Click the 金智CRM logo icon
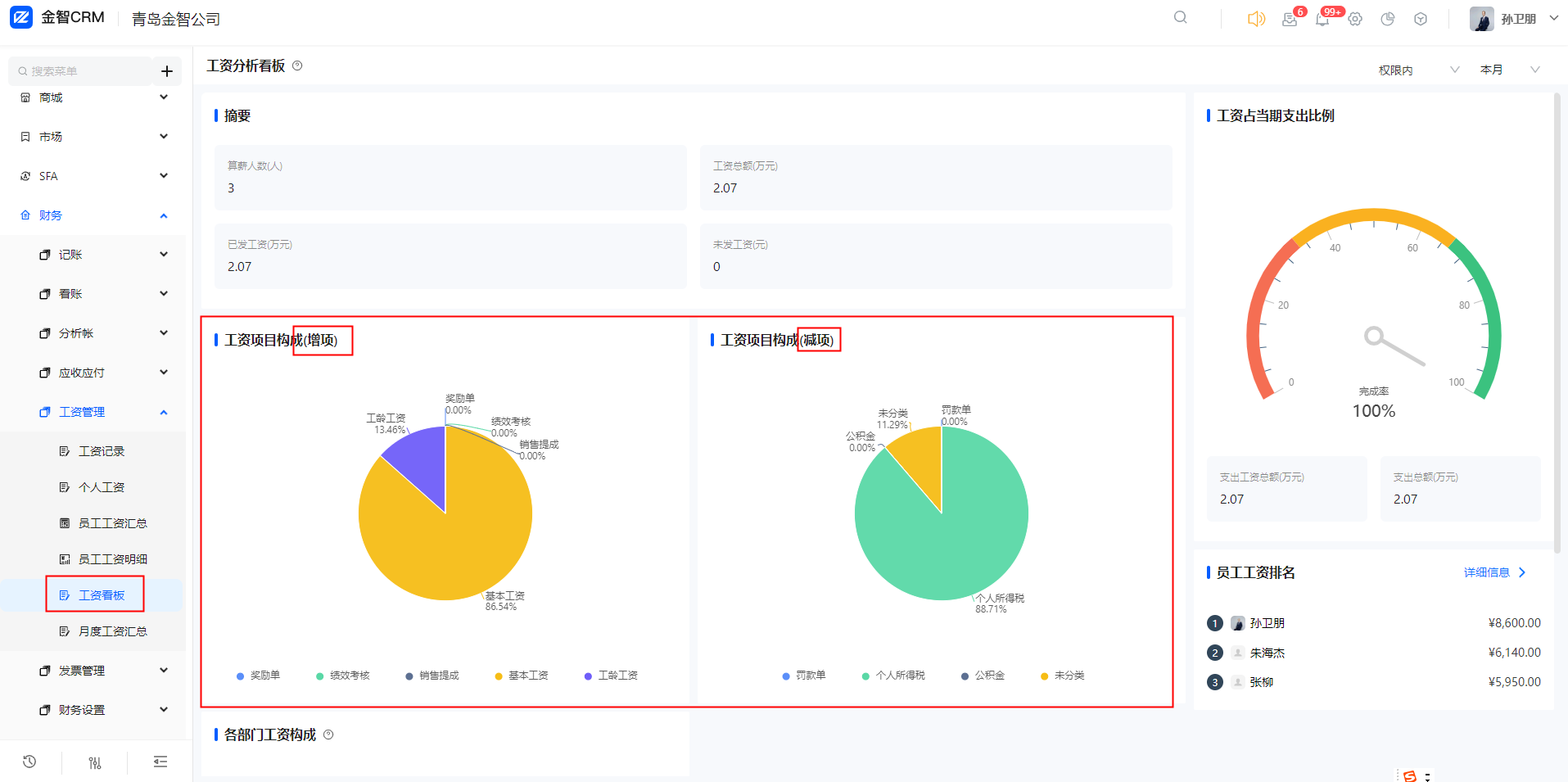This screenshot has width=1568, height=782. pyautogui.click(x=21, y=17)
